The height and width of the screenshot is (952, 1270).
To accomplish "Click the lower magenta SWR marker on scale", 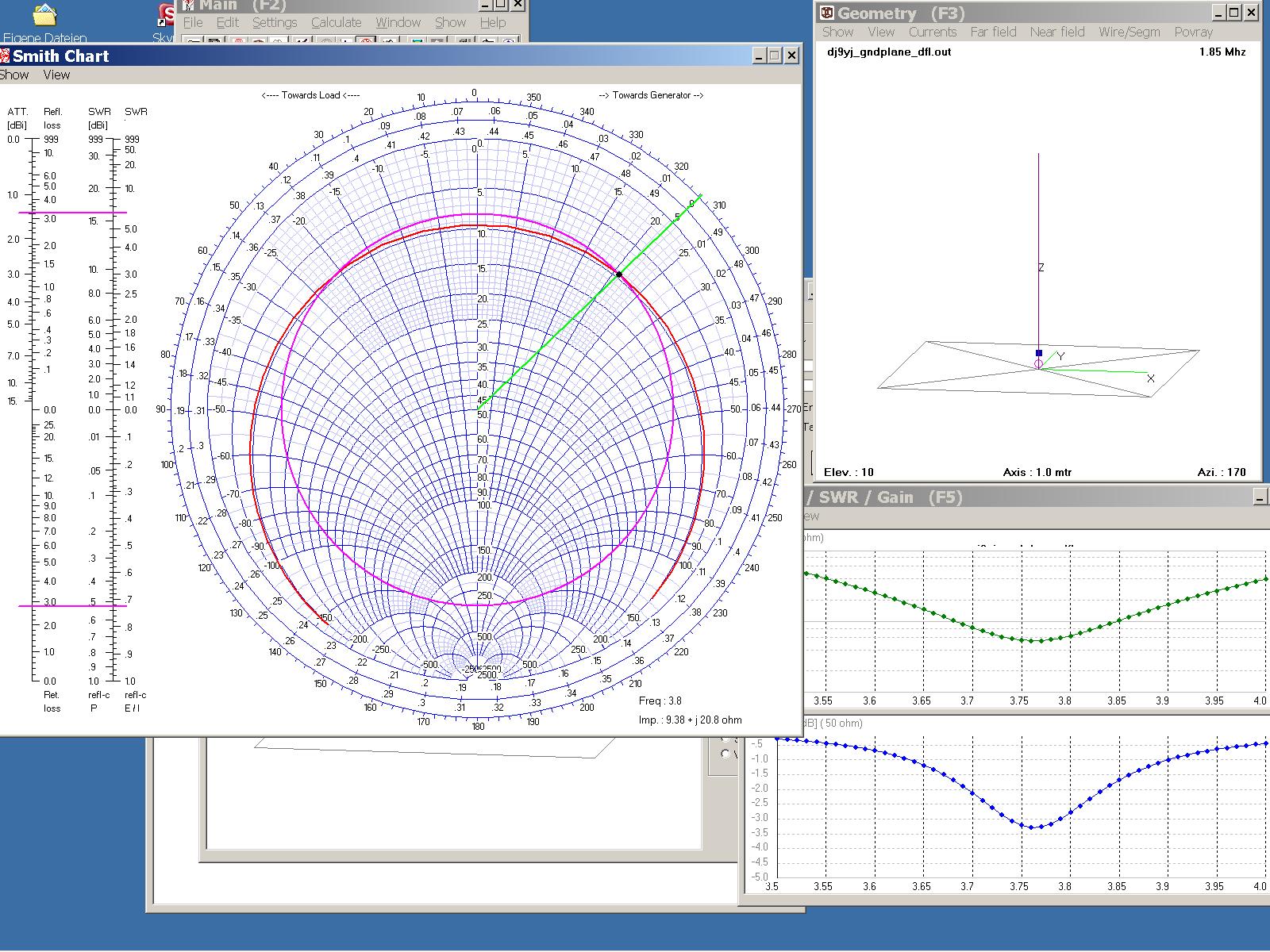I will point(72,606).
